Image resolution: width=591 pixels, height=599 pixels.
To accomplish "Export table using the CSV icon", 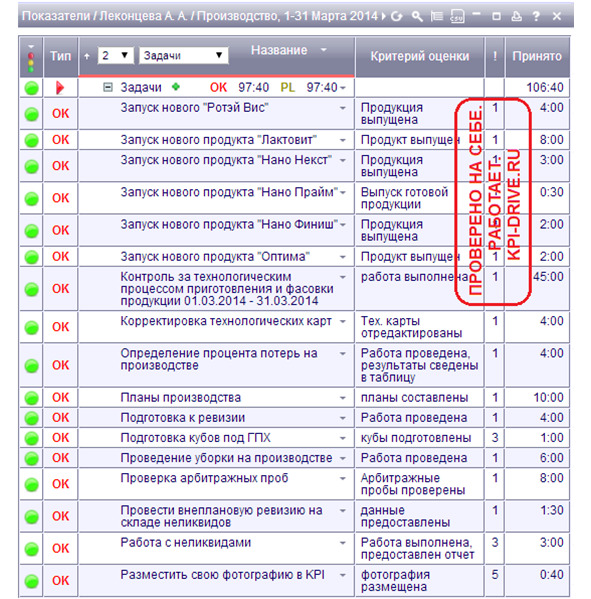I will 457,16.
